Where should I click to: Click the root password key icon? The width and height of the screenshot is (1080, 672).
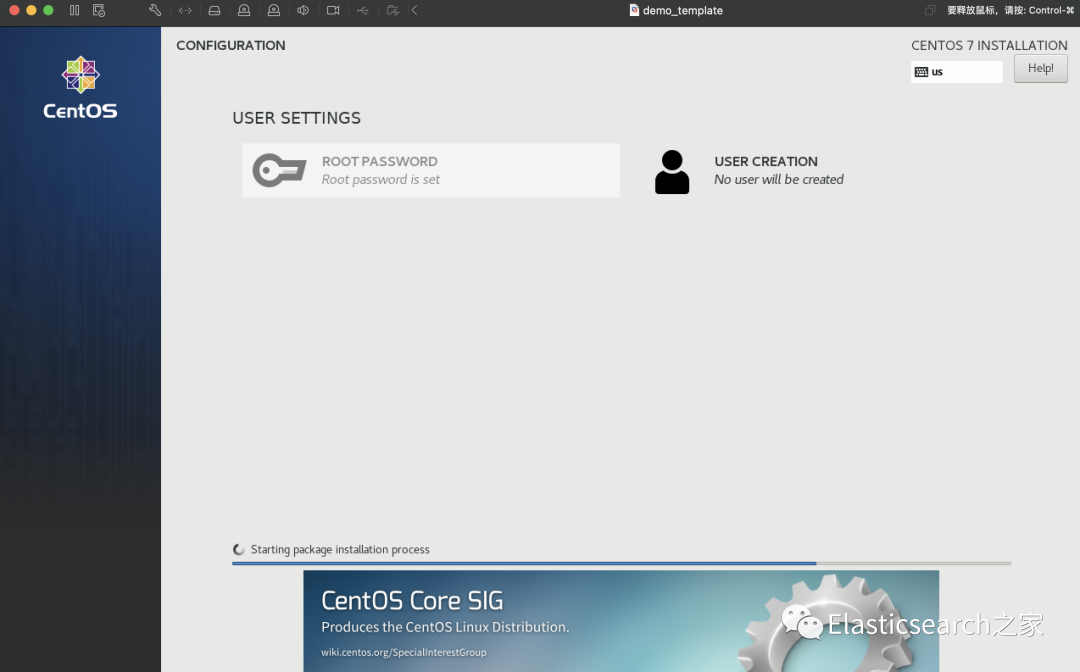[279, 170]
